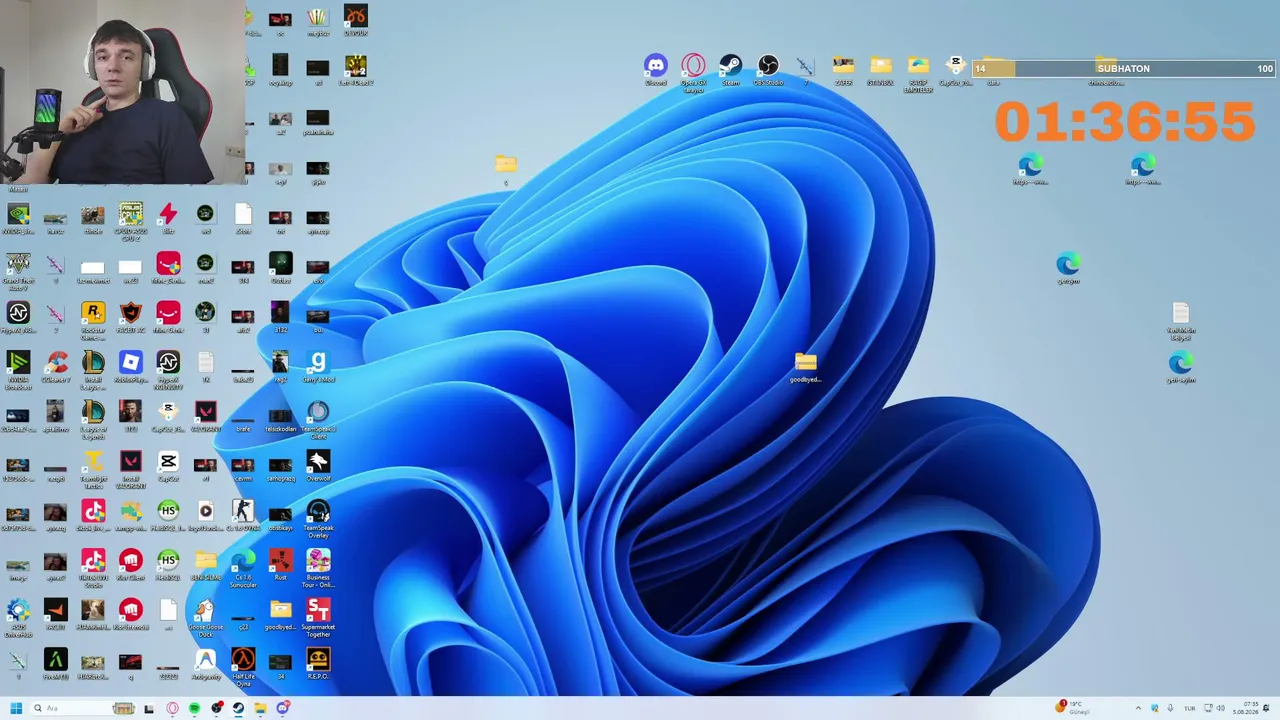
Task: Open File Explorer from the taskbar
Action: (x=260, y=708)
